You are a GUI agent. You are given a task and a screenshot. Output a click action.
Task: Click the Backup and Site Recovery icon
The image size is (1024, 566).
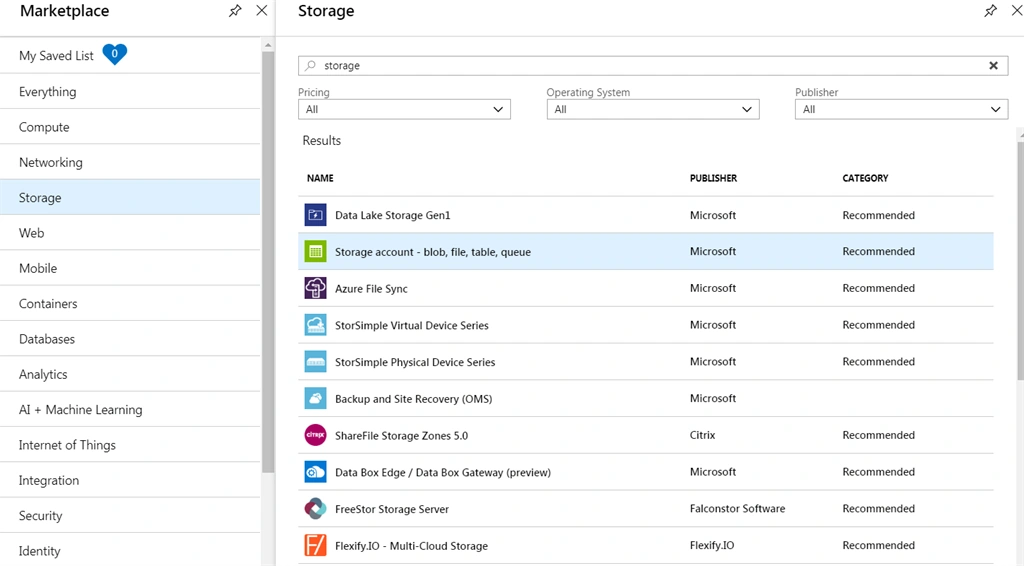(x=315, y=398)
